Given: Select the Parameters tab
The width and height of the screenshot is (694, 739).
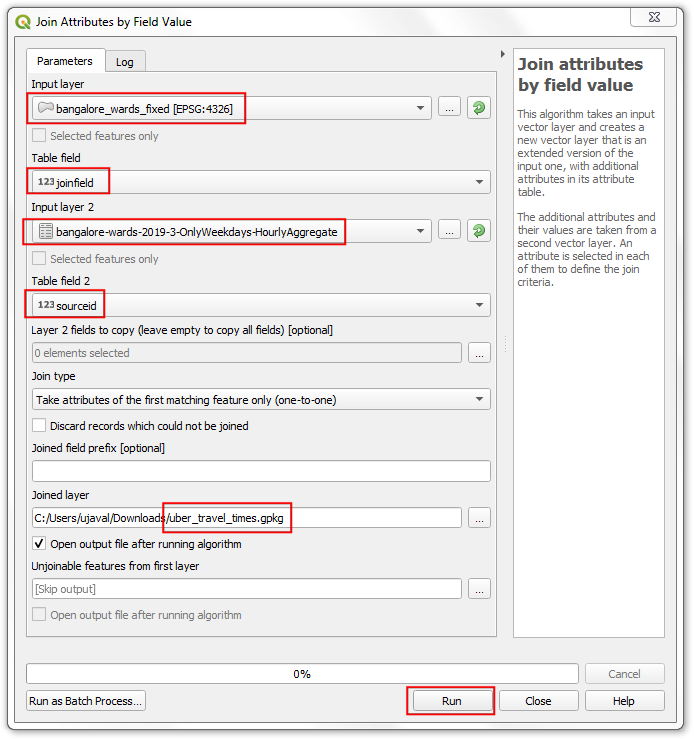Looking at the screenshot, I should (65, 61).
